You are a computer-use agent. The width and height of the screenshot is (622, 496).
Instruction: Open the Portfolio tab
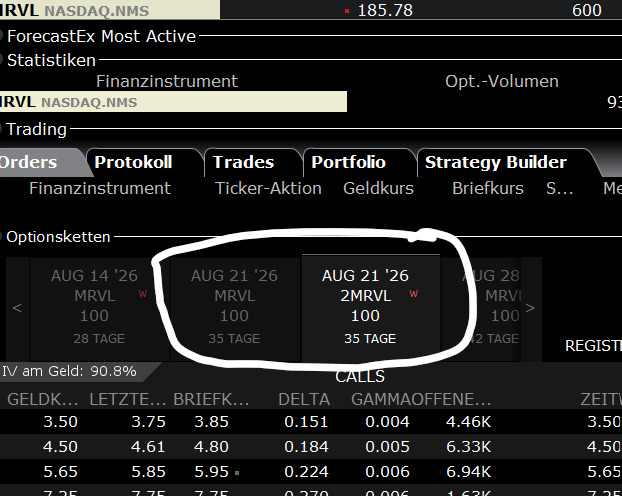348,162
